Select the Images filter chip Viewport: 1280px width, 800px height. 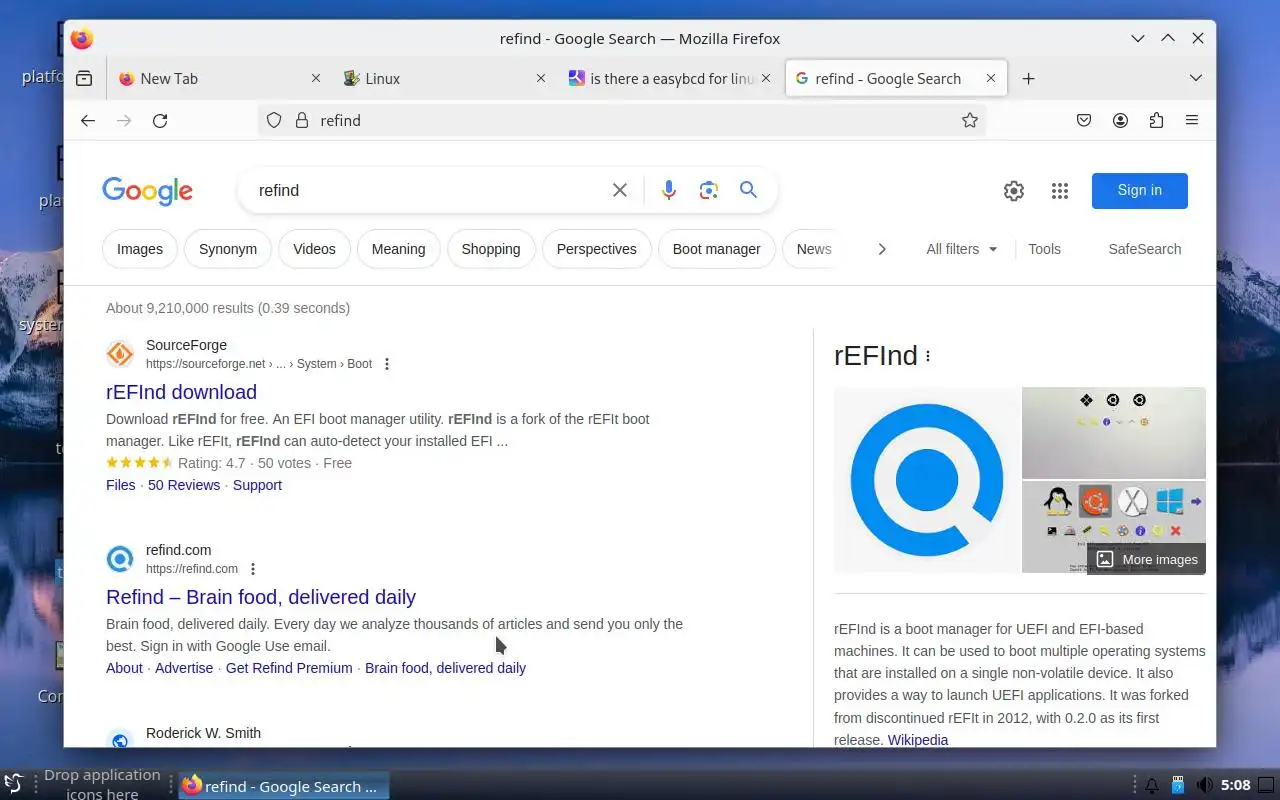[140, 249]
